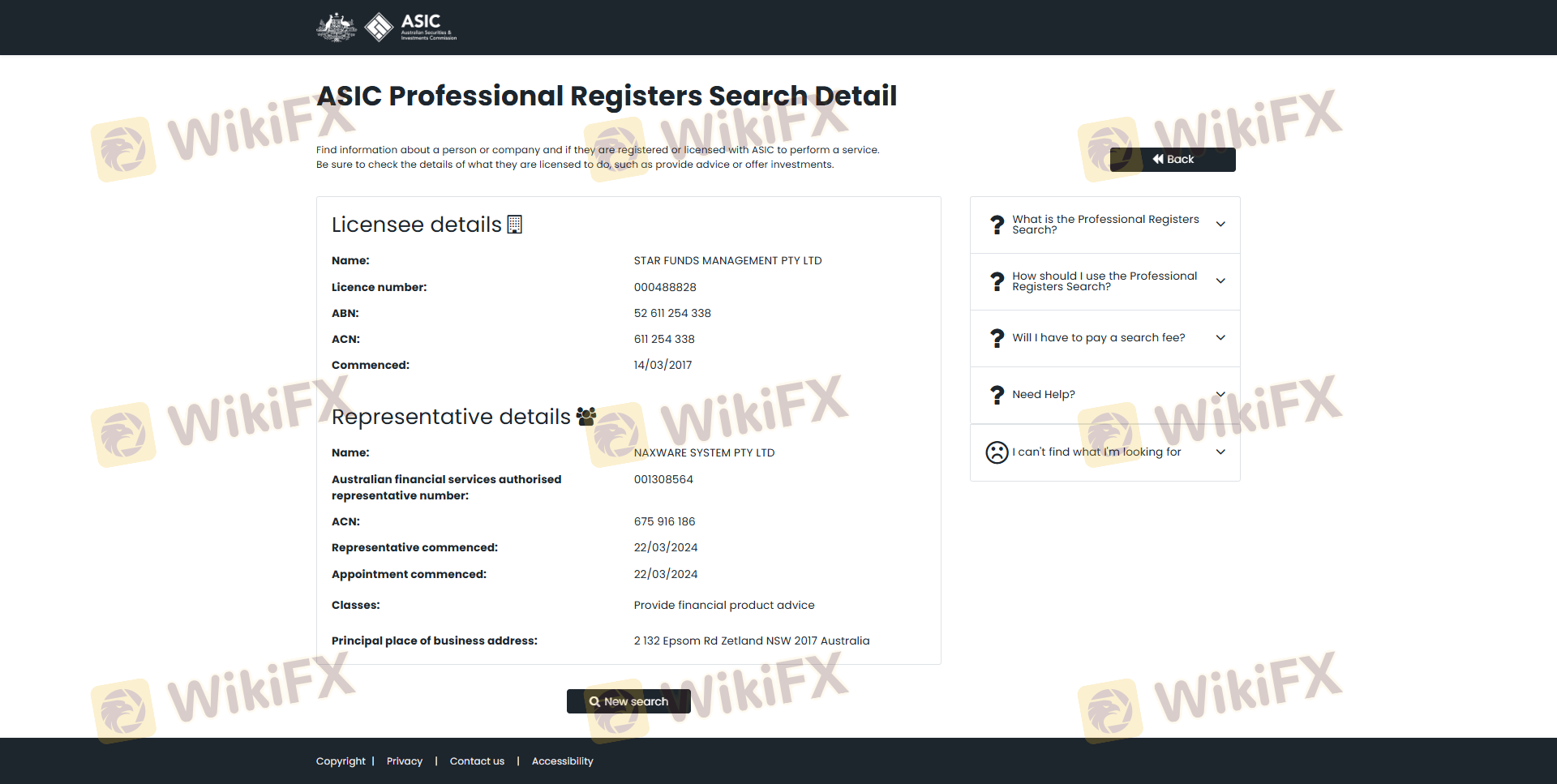Click question mark icon for Professional Registers Search

997,225
